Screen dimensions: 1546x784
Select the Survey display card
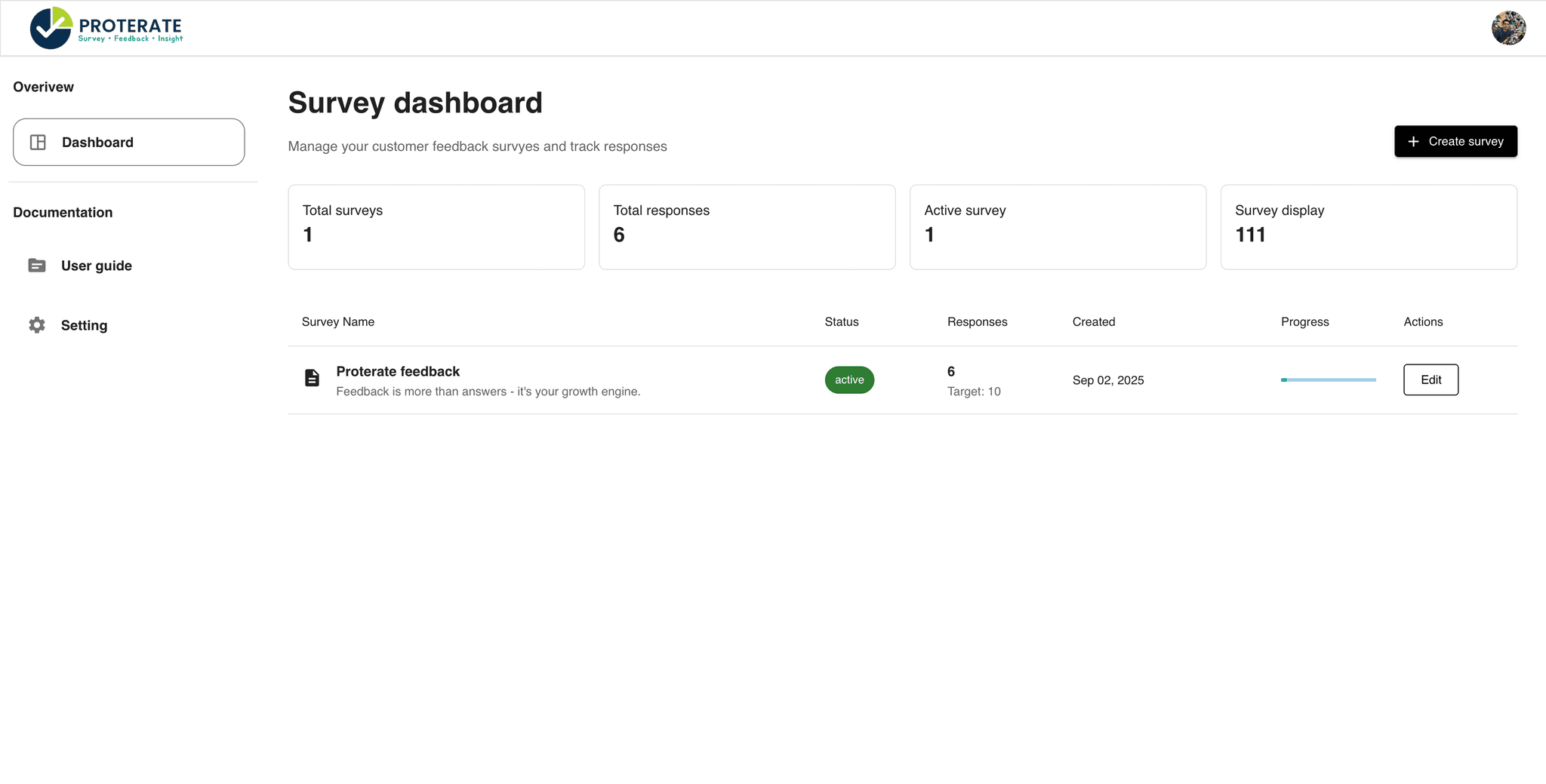pos(1368,227)
